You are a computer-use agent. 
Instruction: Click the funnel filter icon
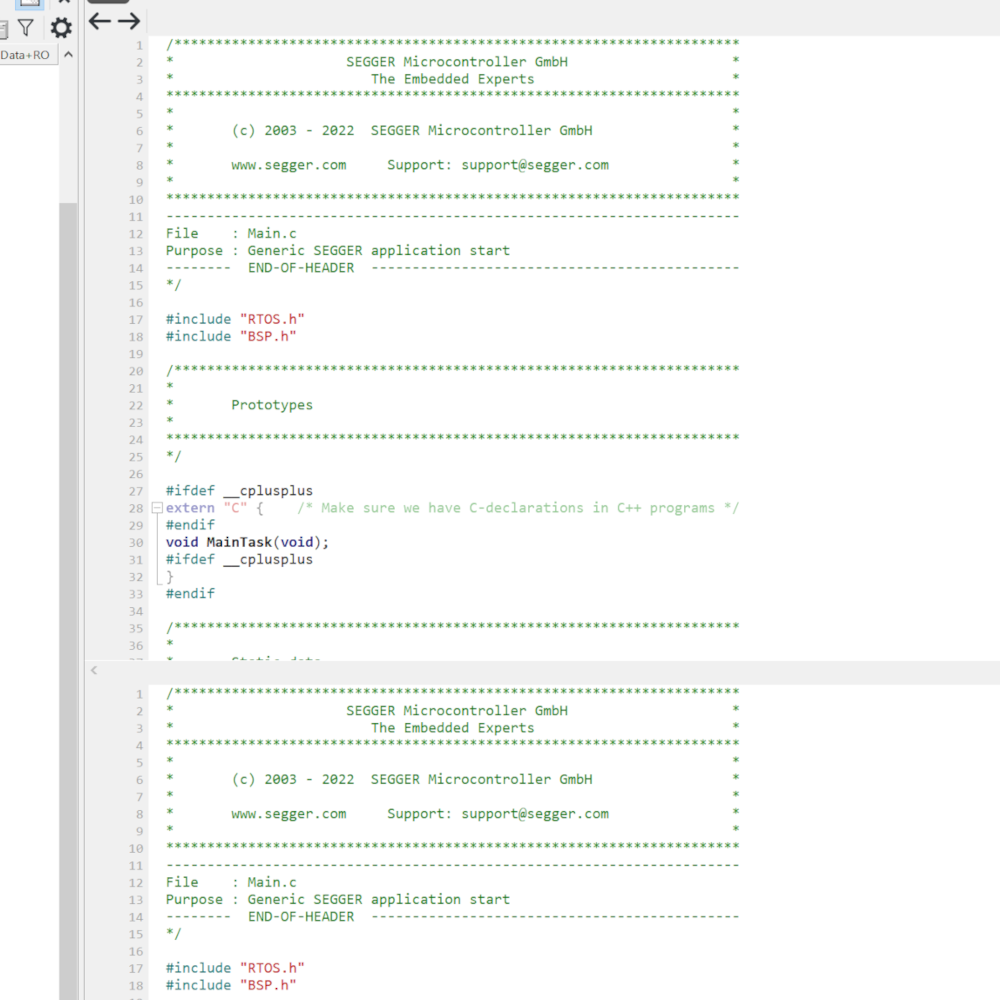[x=26, y=28]
